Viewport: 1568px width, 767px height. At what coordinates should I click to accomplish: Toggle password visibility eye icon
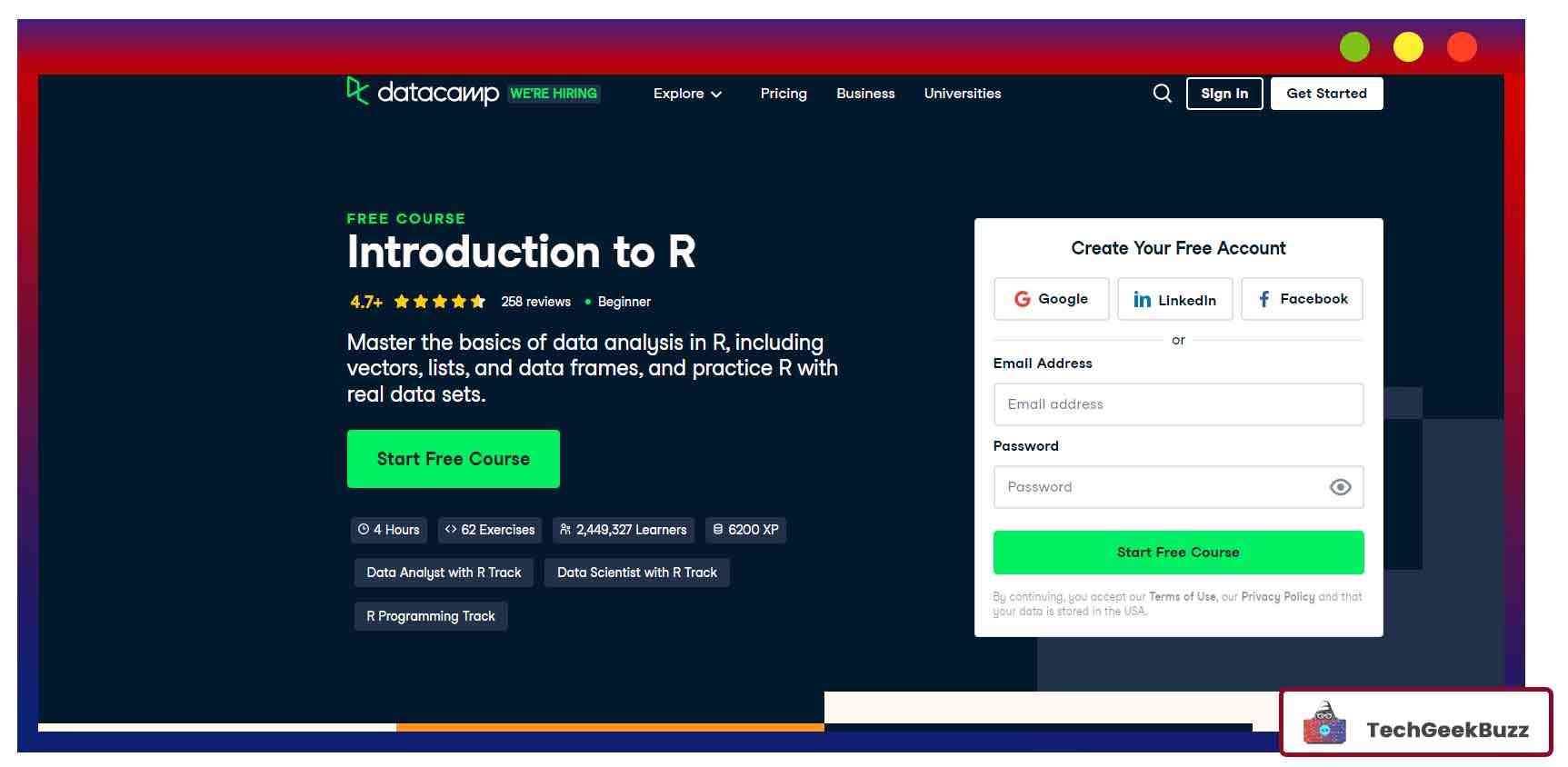click(1340, 487)
